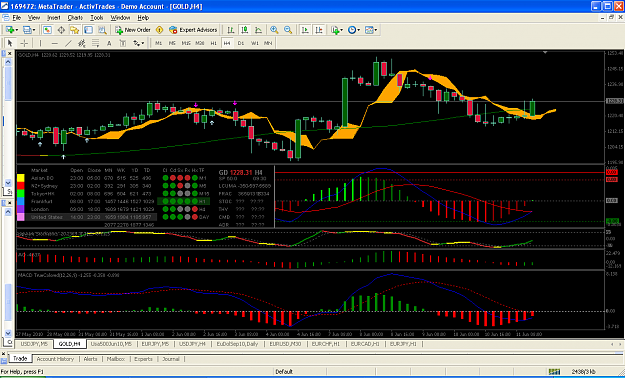
Task: Click the blue Frankfurt session swatch
Action: [21, 201]
